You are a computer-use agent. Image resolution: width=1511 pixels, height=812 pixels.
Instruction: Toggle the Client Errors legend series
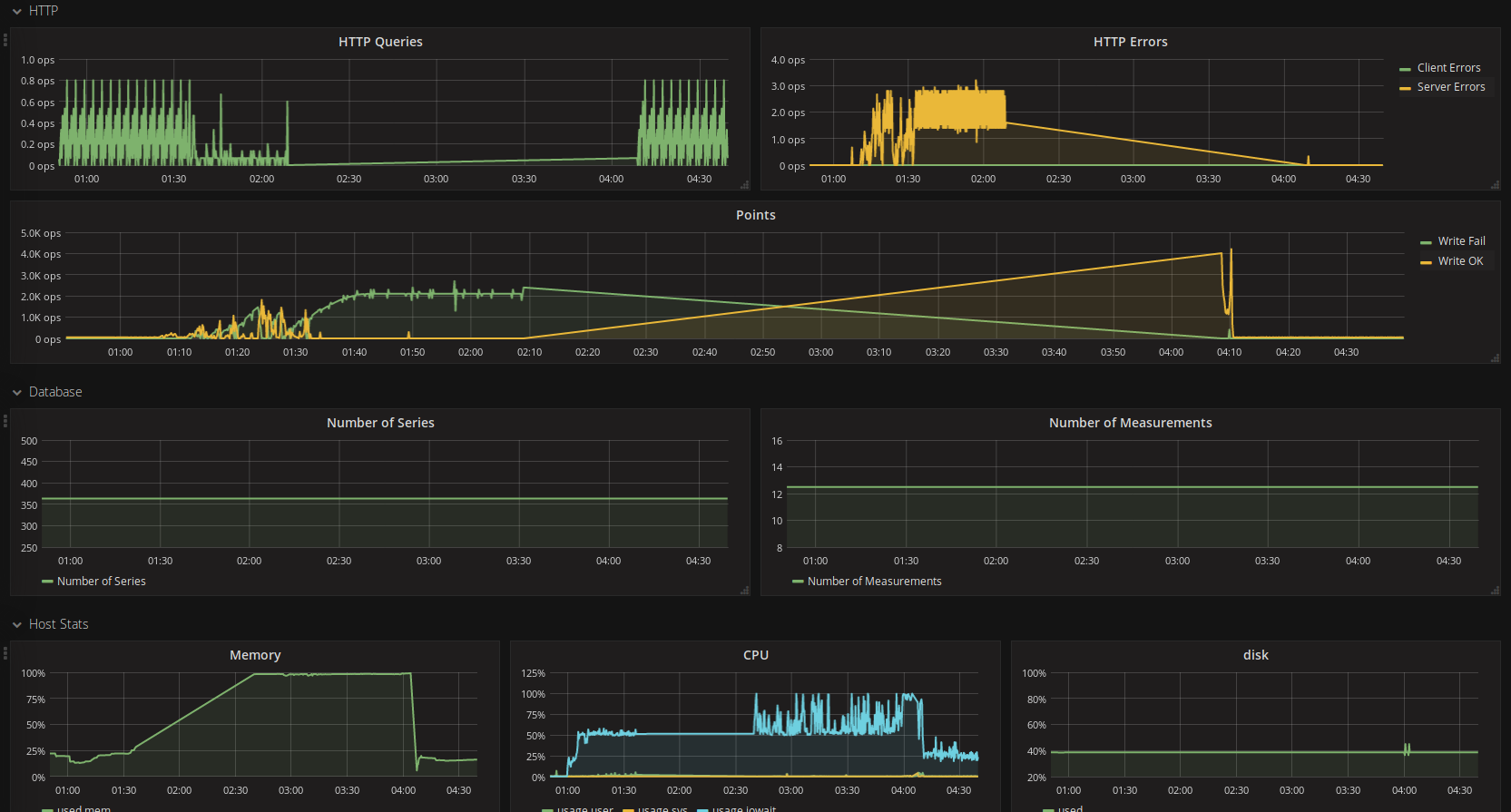(1448, 68)
